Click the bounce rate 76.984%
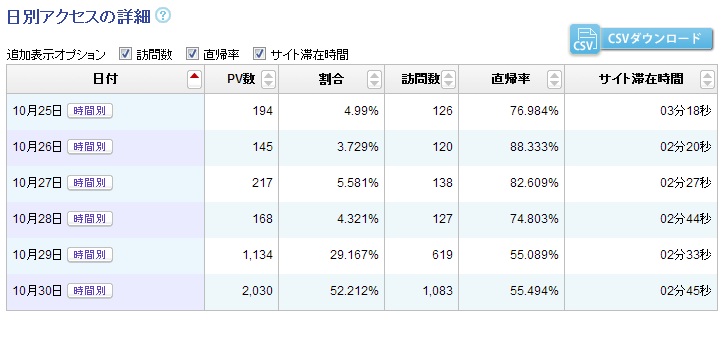The height and width of the screenshot is (360, 724). coord(534,111)
